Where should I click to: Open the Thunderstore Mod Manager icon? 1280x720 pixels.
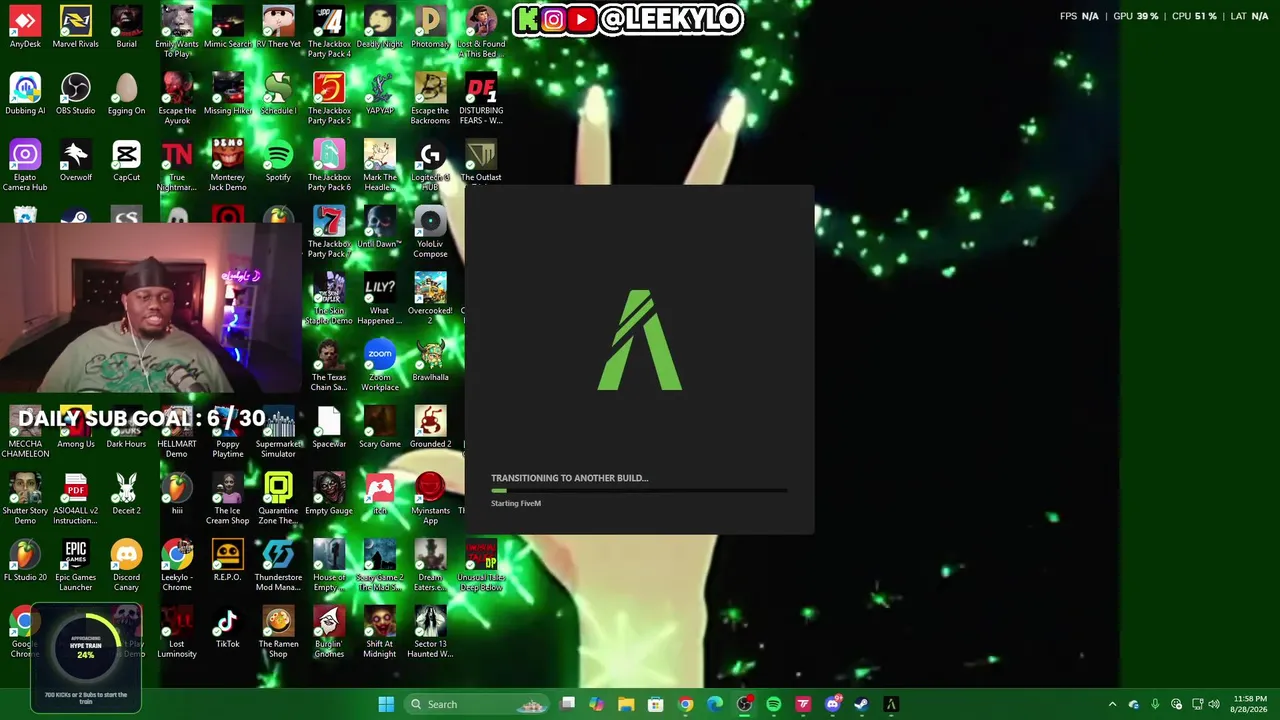pos(278,565)
